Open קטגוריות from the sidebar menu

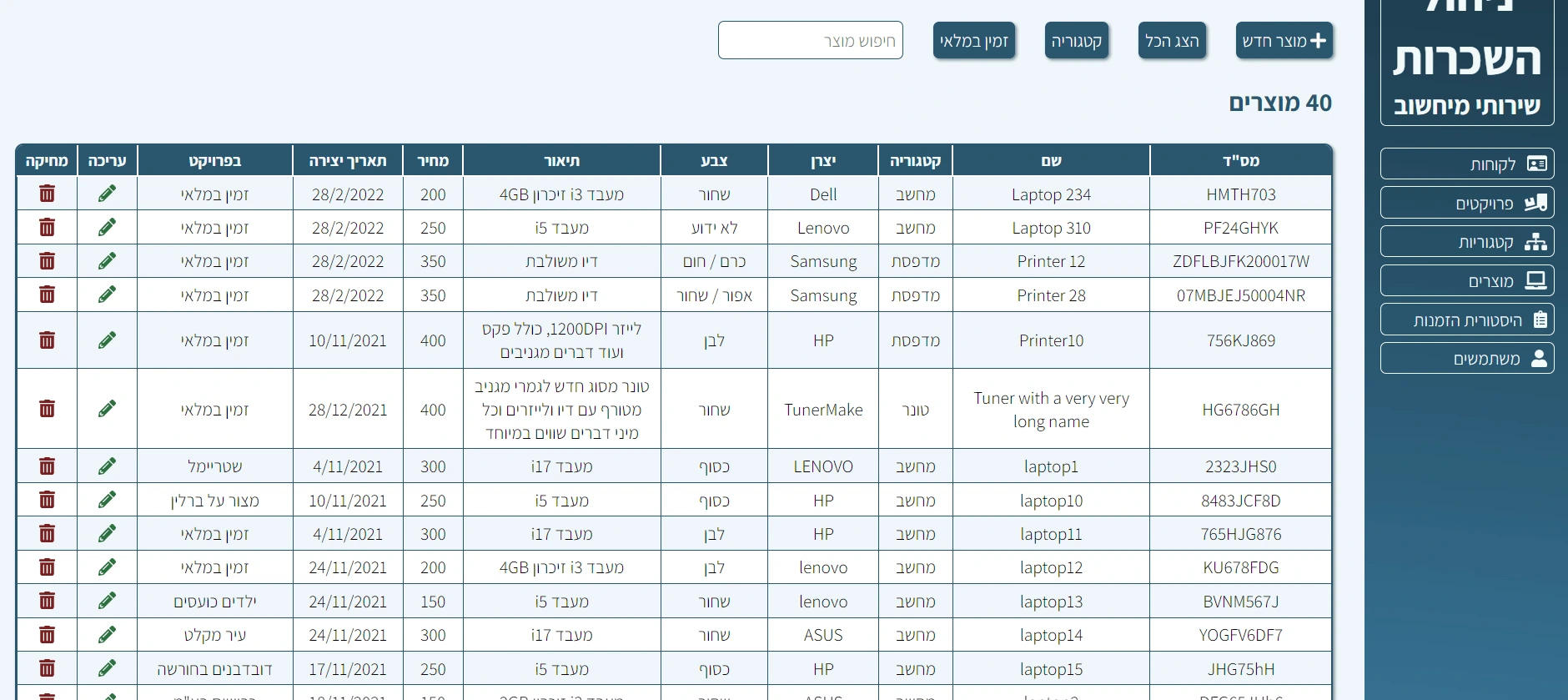click(x=1466, y=242)
